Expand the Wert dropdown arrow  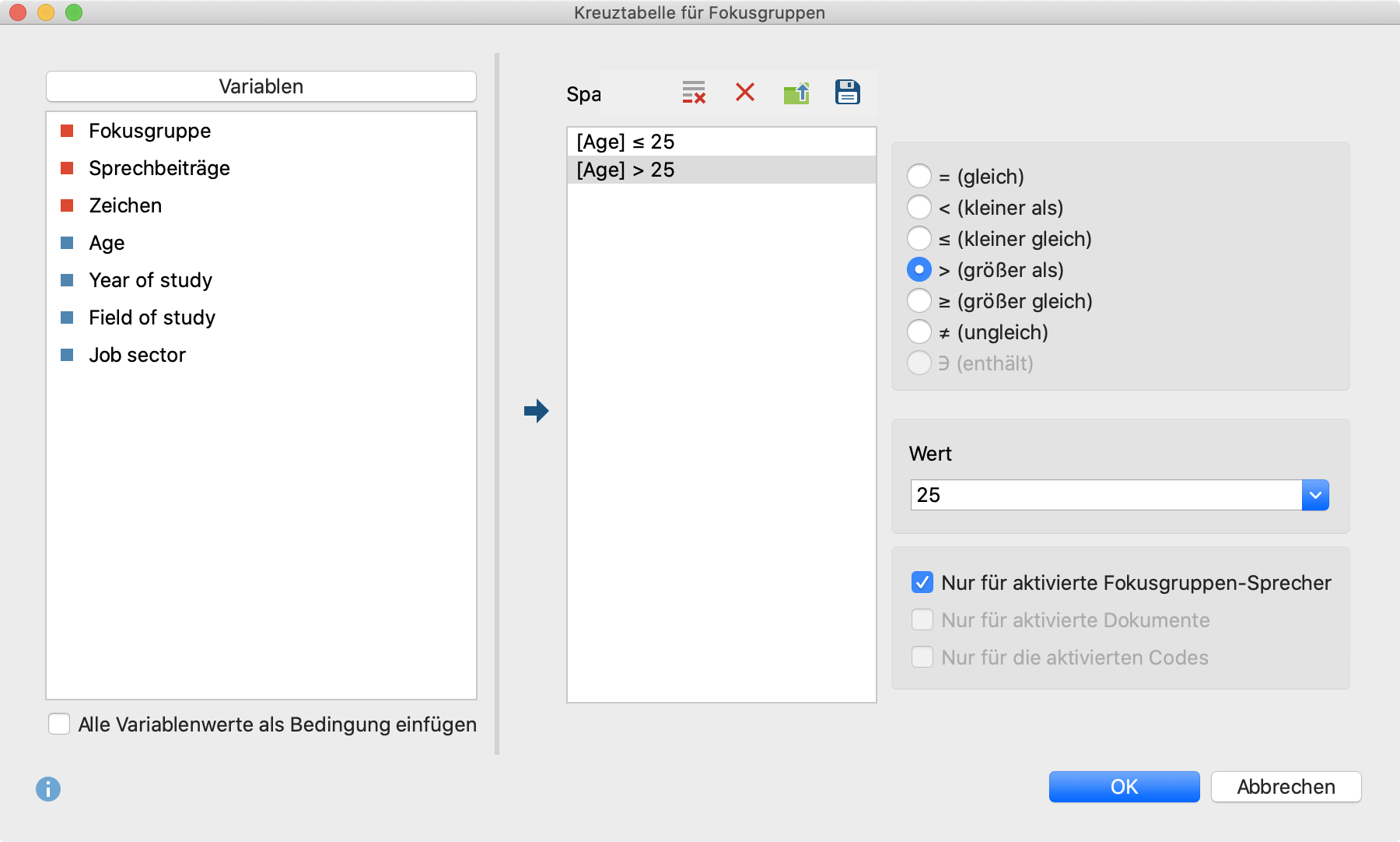(x=1315, y=495)
